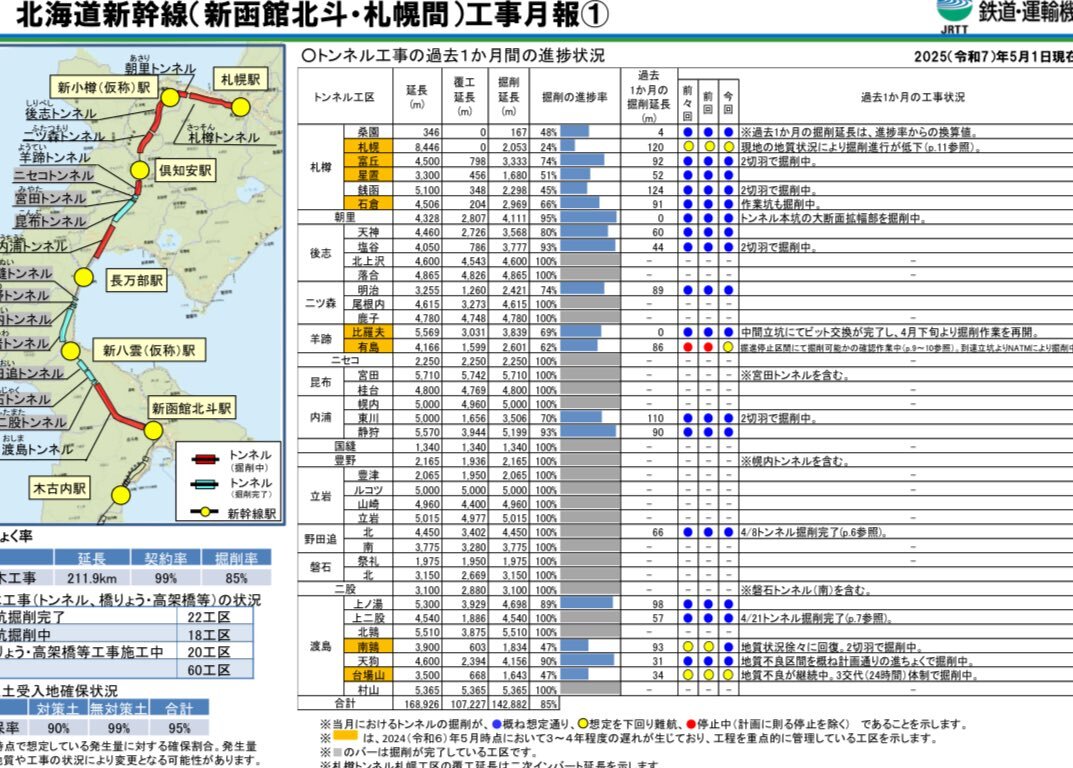Viewport: 1073px width, 768px height.
Task: Select the 倶知安駅 label on the map
Action: [x=185, y=170]
